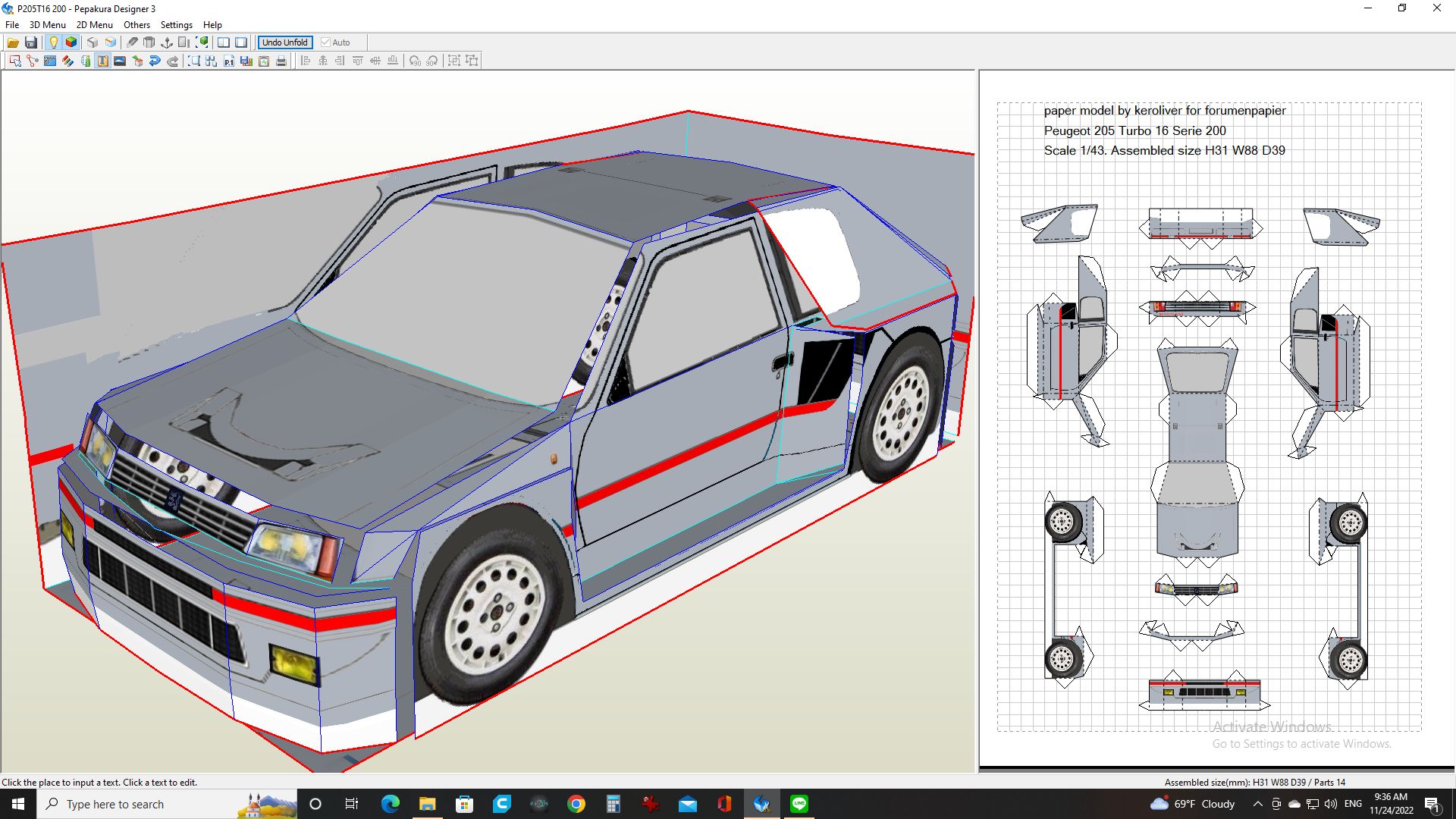Click the align vertical middle icon
The height and width of the screenshot is (819, 1456).
tap(375, 61)
